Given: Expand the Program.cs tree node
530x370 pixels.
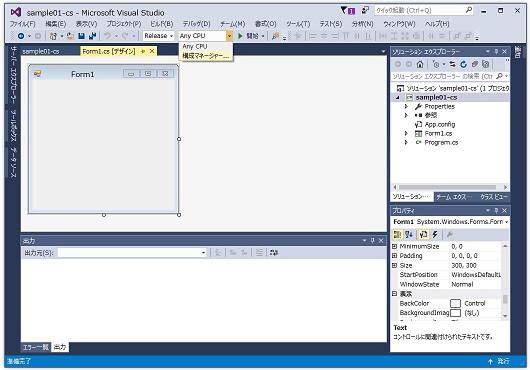Looking at the screenshot, I should point(406,143).
